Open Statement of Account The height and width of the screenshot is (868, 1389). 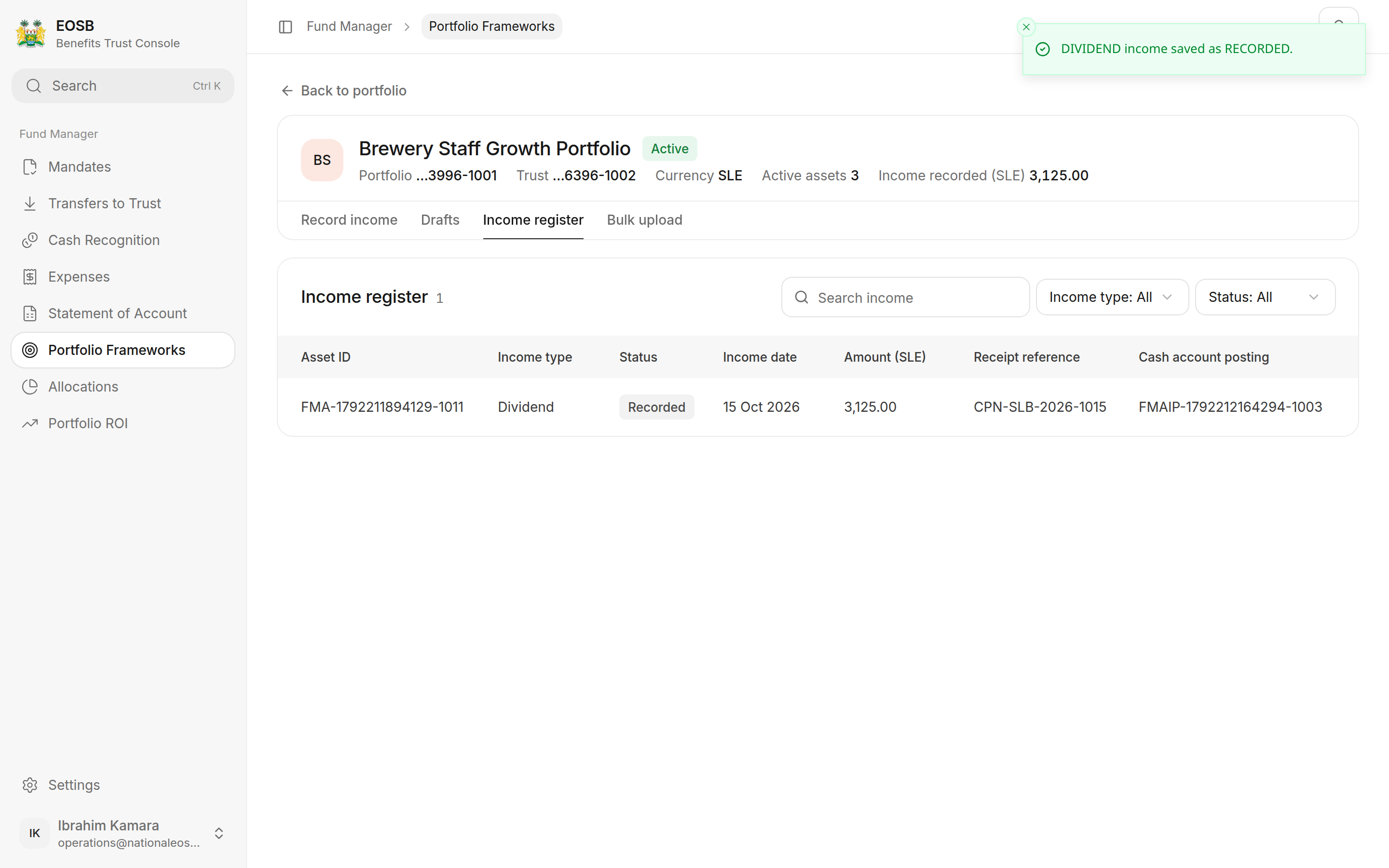pyautogui.click(x=123, y=313)
